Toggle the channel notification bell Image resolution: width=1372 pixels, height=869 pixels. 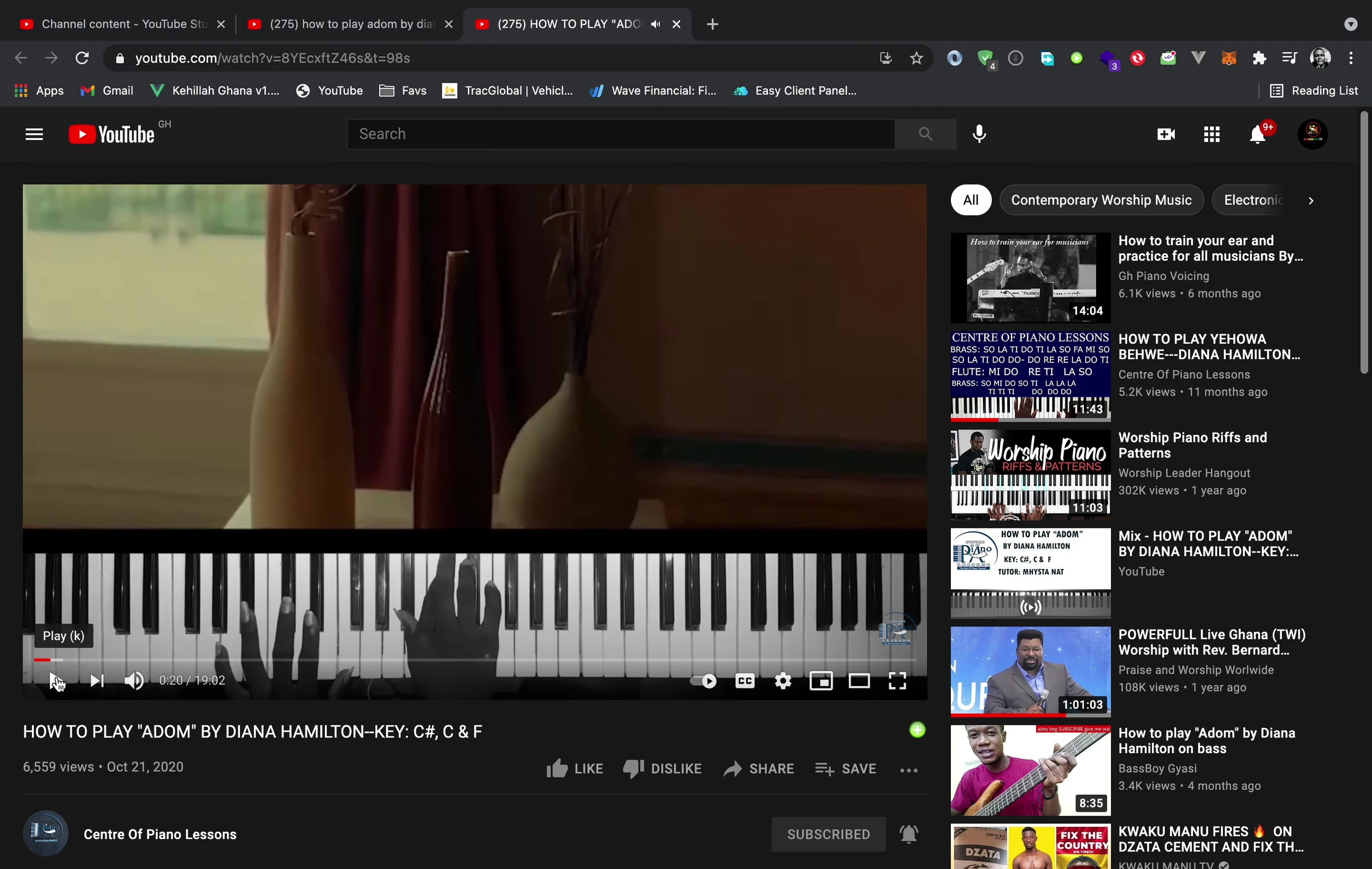coord(909,834)
